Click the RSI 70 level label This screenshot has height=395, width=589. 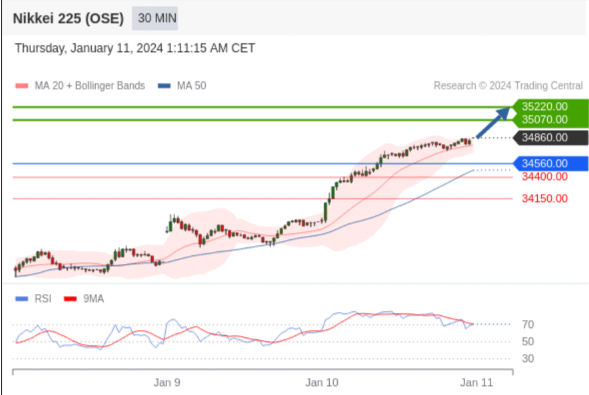pyautogui.click(x=528, y=324)
